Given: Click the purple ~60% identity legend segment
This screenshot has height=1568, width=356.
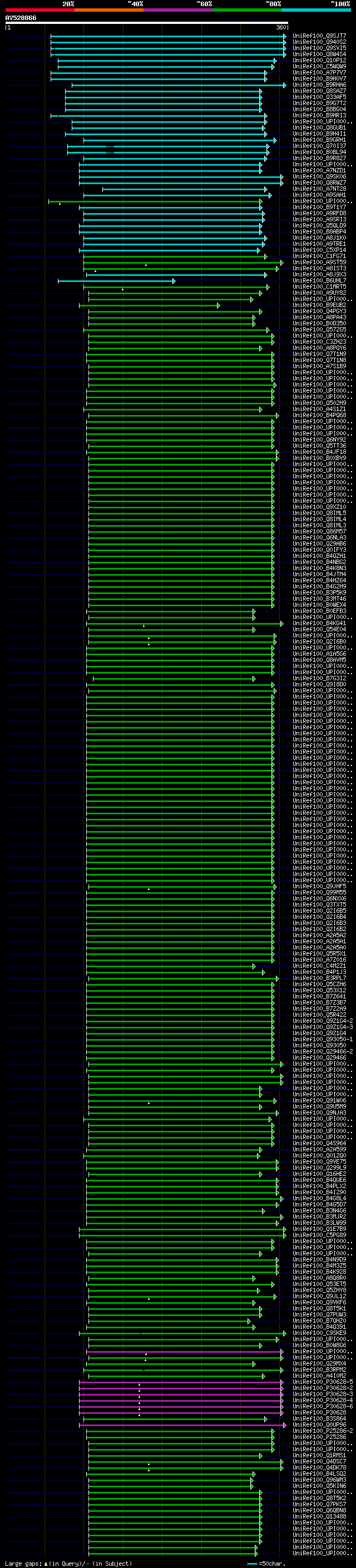Looking at the screenshot, I should [177, 10].
